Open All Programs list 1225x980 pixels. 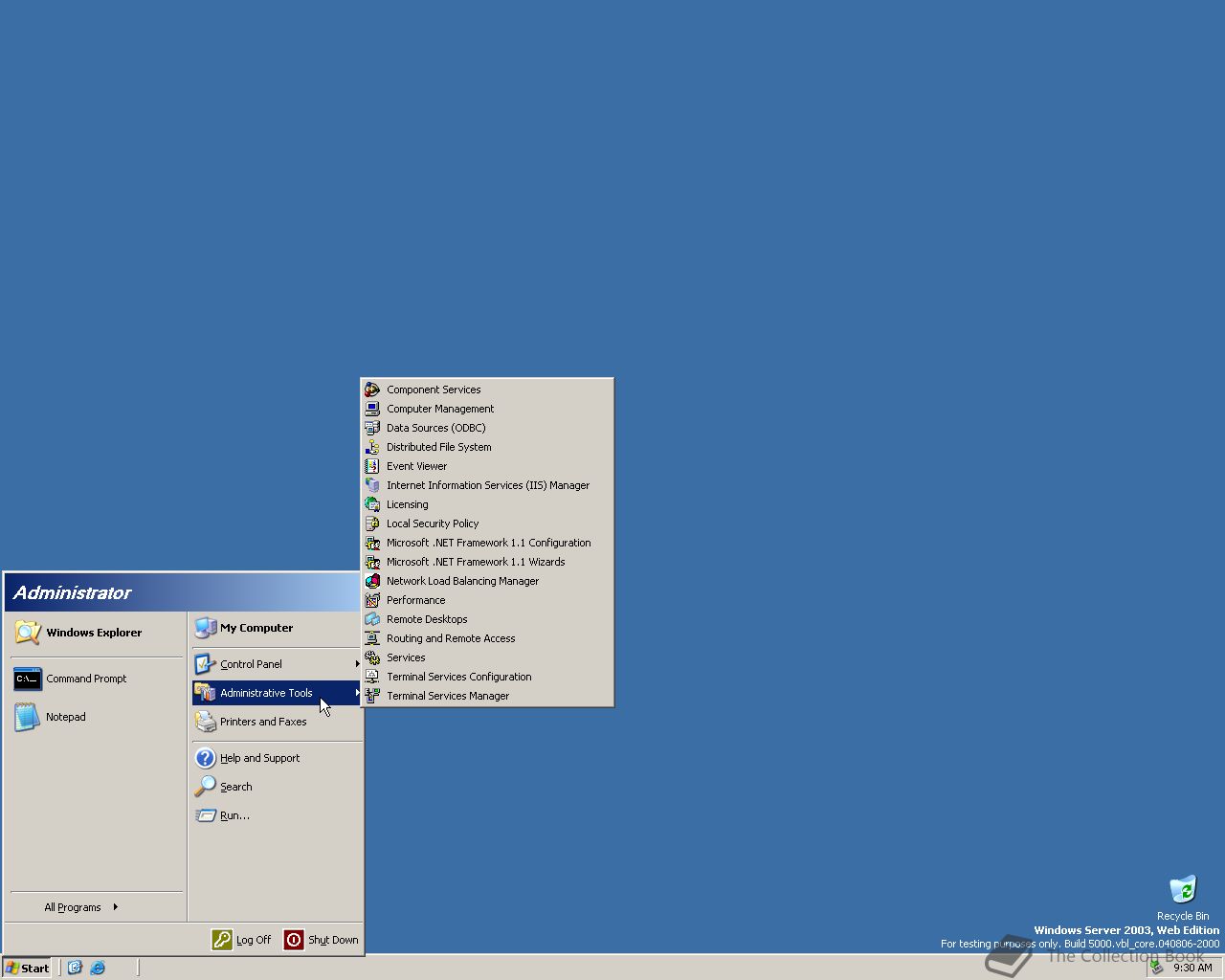tap(96, 907)
